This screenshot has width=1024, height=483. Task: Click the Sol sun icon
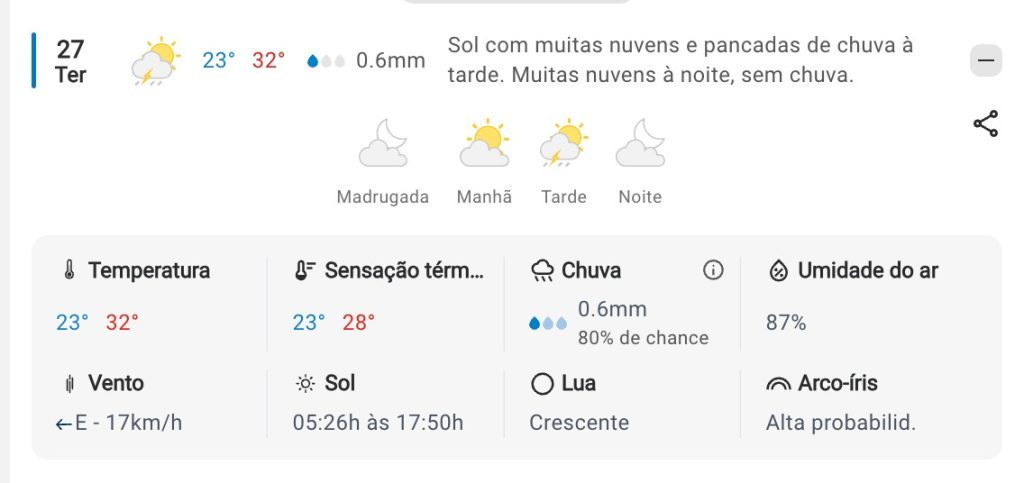305,384
